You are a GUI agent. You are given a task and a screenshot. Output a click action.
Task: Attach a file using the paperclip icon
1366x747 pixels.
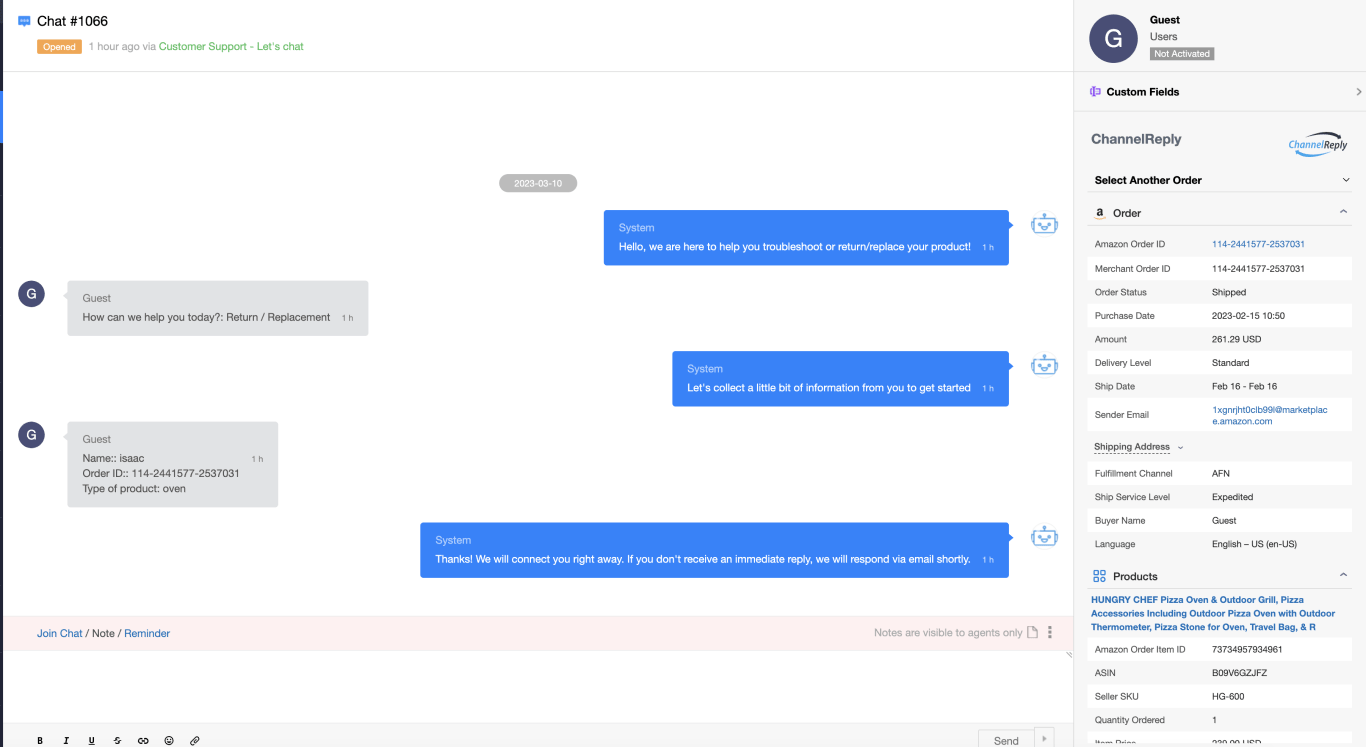[x=194, y=740]
